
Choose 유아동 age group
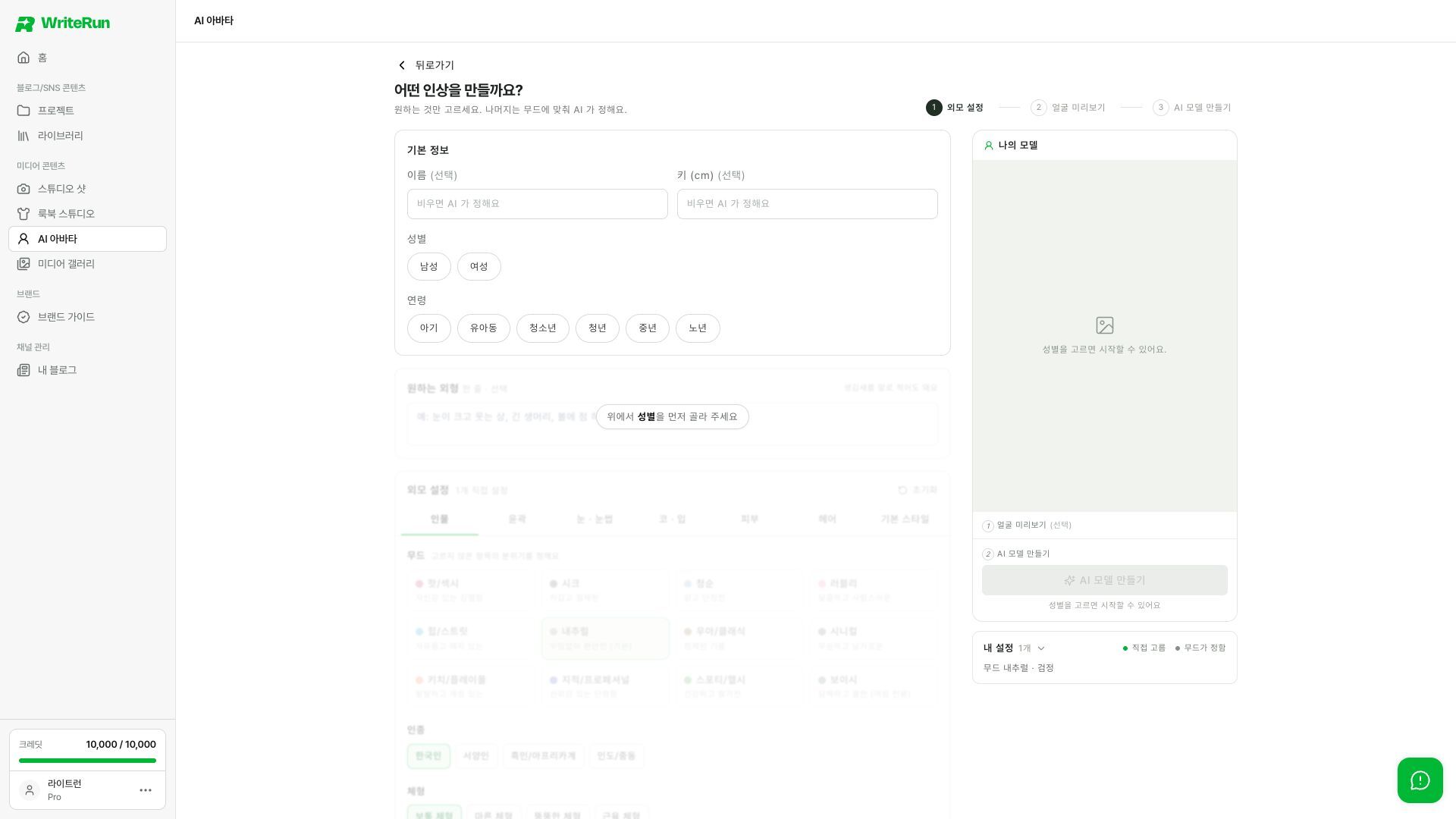[484, 328]
